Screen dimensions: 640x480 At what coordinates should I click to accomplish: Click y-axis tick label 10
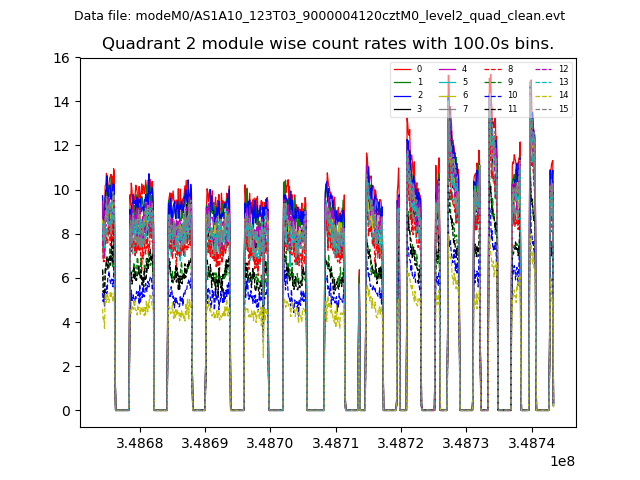point(62,190)
